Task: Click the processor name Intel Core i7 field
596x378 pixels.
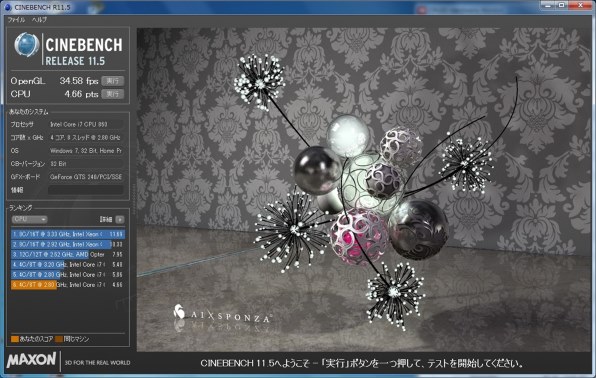Action: click(86, 124)
